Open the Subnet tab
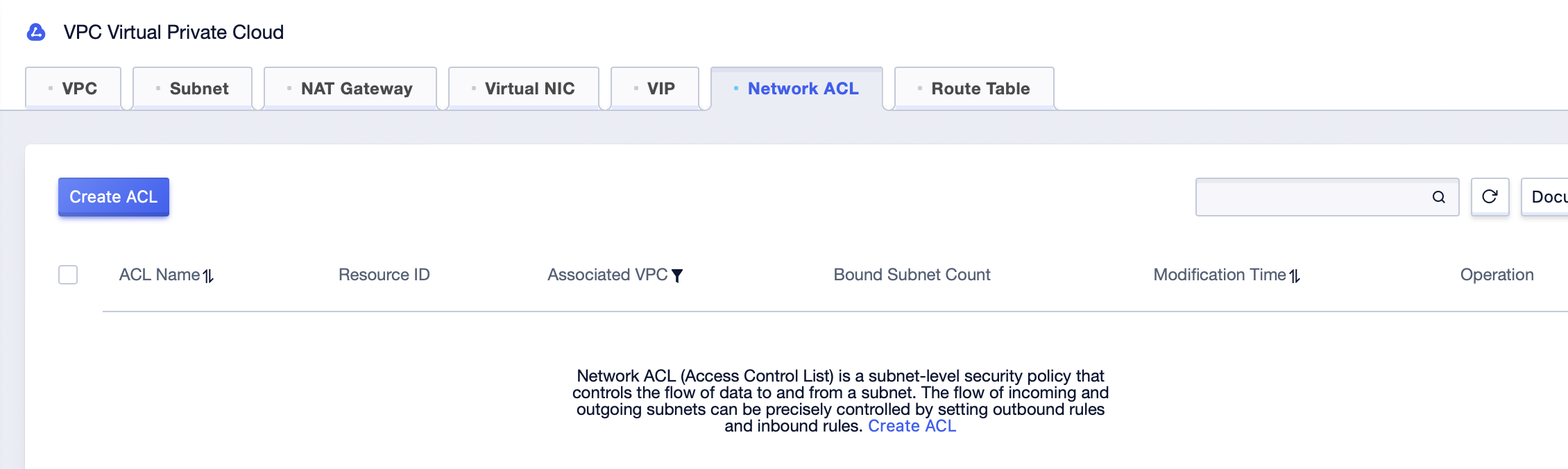 pos(192,88)
